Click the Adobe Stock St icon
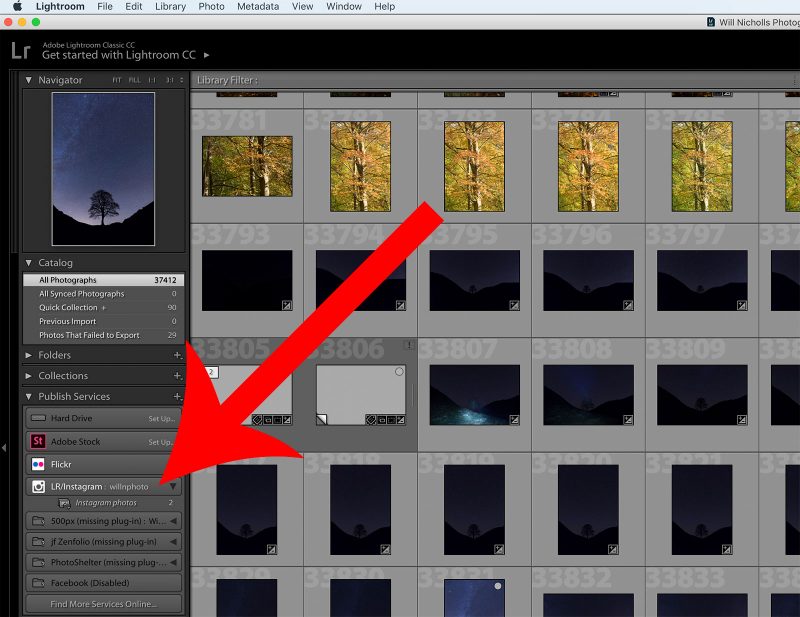The height and width of the screenshot is (617, 800). [38, 441]
